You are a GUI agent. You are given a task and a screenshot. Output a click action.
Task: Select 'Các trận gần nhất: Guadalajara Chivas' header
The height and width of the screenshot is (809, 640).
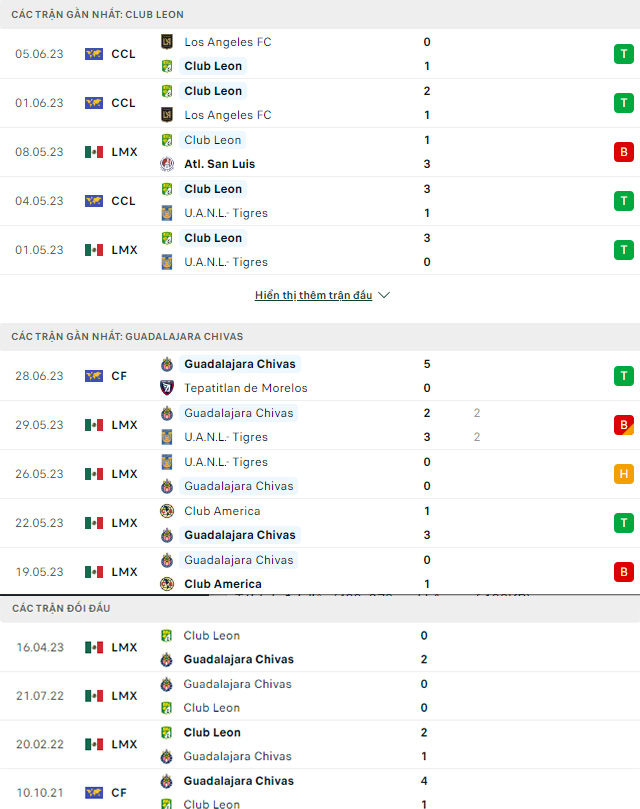(x=127, y=337)
